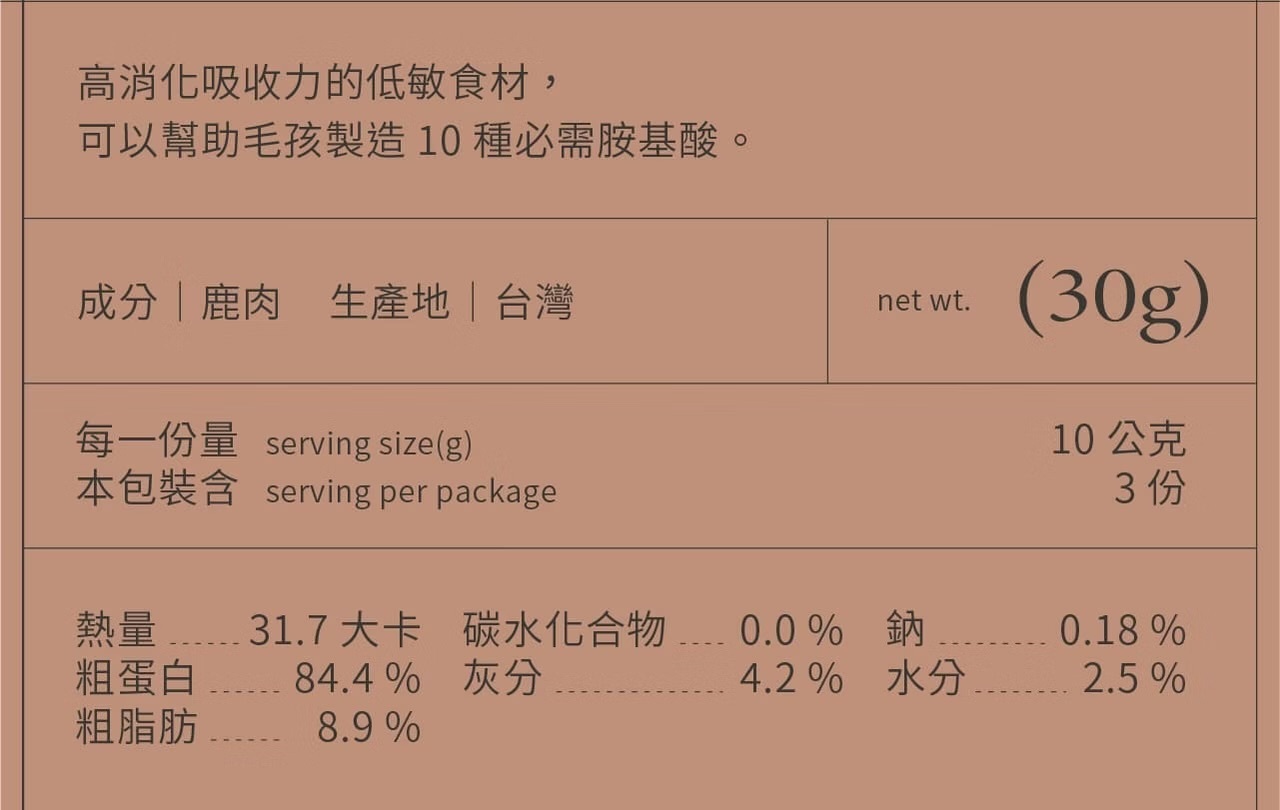
Task: Click the 熱量 31.7 大卡 calorie value
Action: (x=334, y=630)
